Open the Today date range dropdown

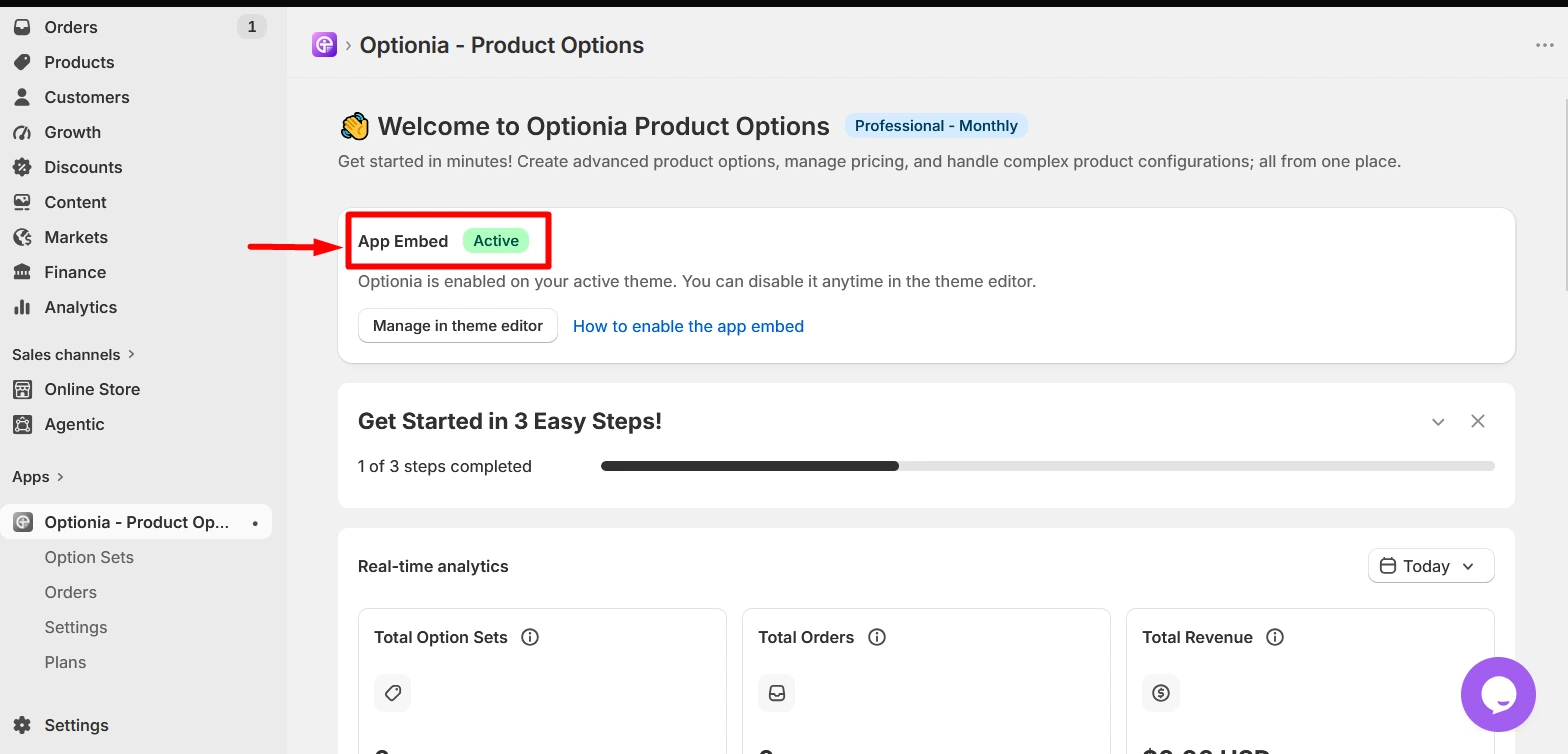pos(1431,566)
